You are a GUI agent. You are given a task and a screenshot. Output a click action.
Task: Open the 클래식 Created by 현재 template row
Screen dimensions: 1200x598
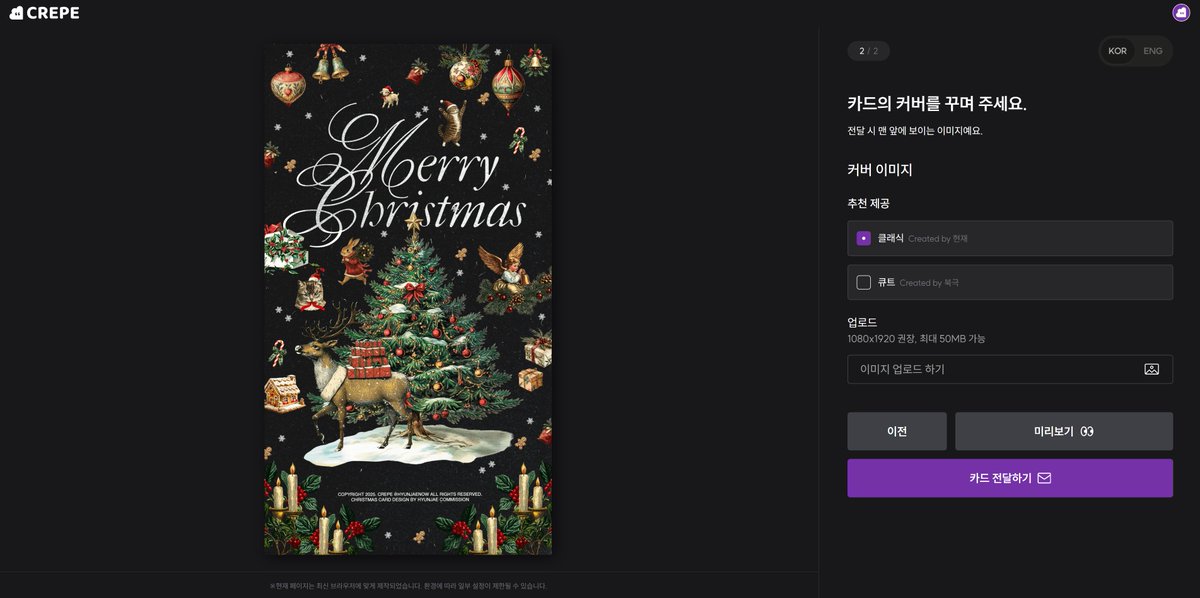pyautogui.click(x=1010, y=238)
